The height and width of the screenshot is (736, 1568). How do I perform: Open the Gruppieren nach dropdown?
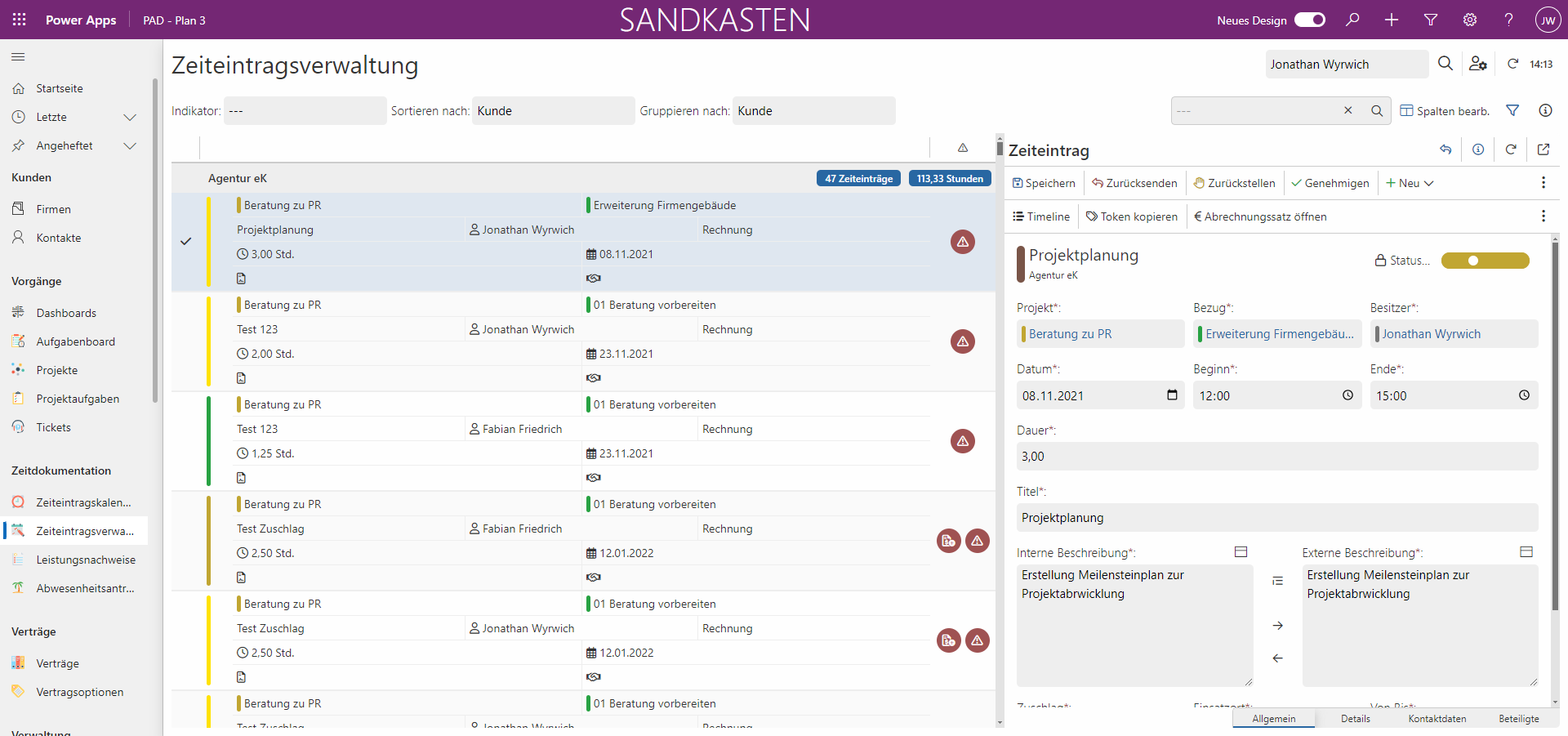[x=814, y=111]
